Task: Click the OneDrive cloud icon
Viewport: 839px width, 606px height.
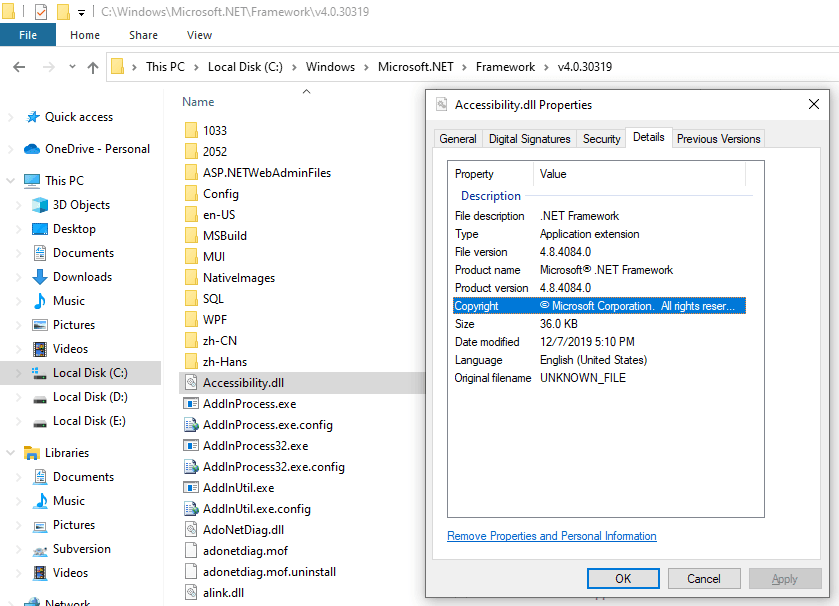Action: 32,149
